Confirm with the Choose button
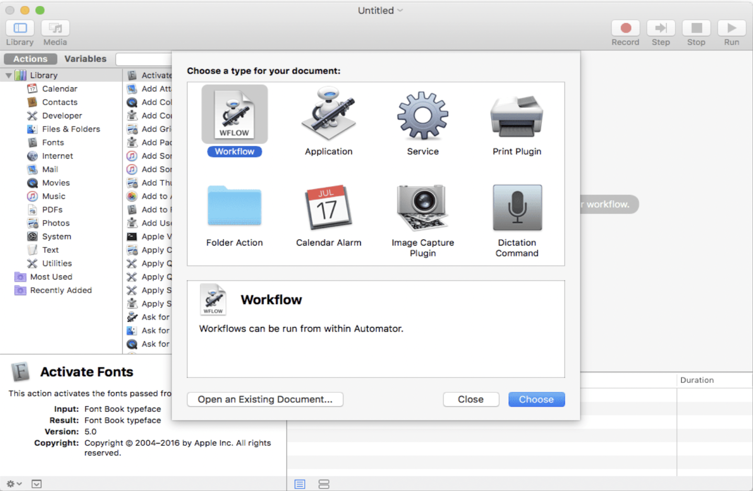This screenshot has width=753, height=491. (x=536, y=399)
